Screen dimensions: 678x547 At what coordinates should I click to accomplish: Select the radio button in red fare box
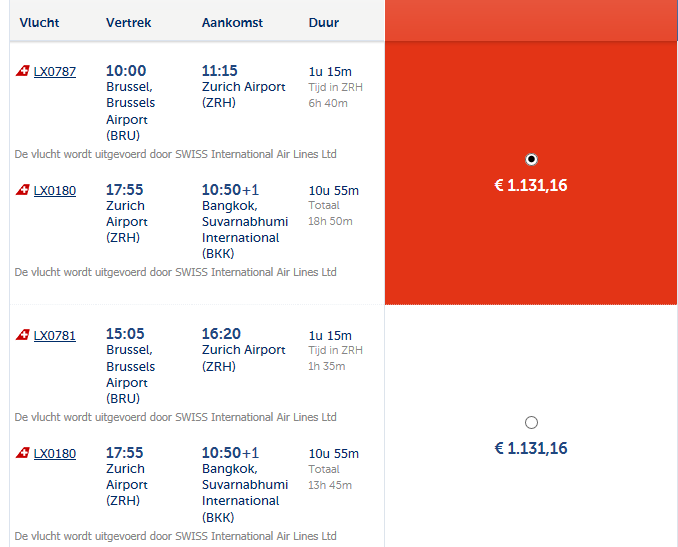[x=531, y=159]
